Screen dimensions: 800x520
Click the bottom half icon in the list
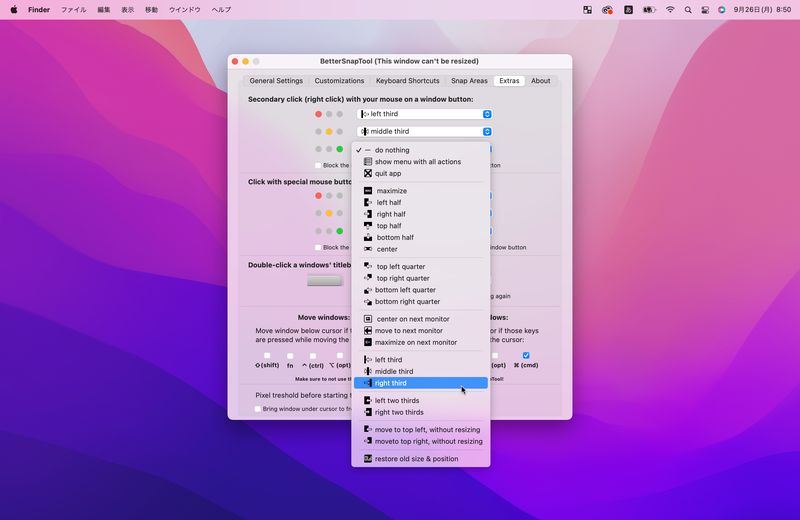pyautogui.click(x=368, y=237)
